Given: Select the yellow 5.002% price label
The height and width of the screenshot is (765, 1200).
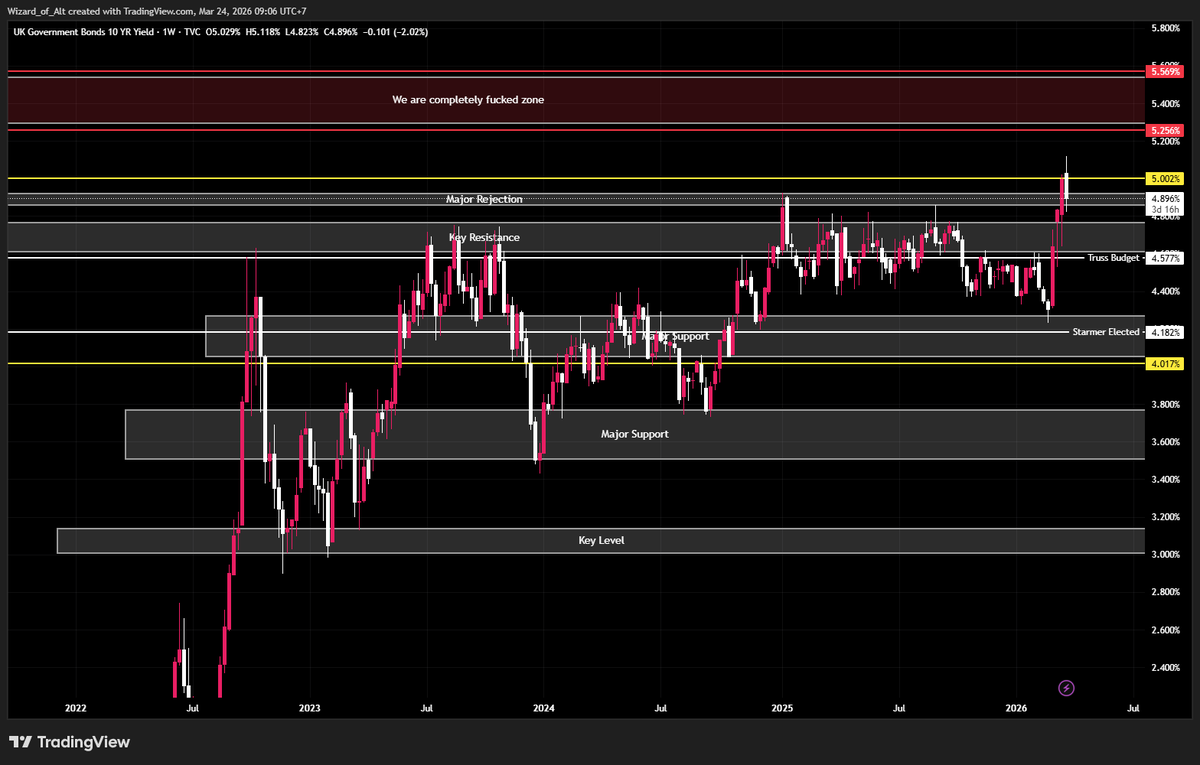Looking at the screenshot, I should click(1165, 178).
